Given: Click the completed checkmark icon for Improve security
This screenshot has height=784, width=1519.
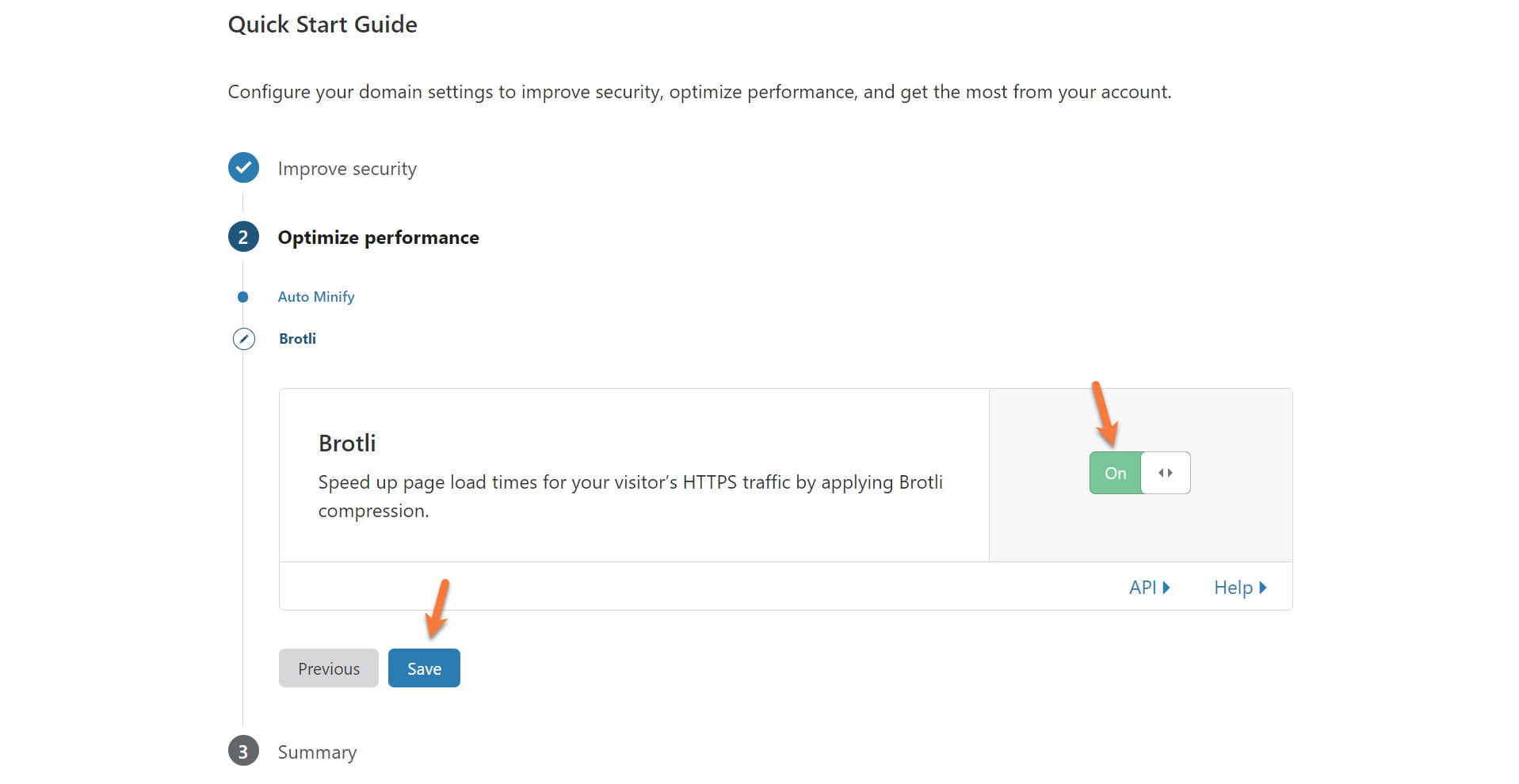Looking at the screenshot, I should [x=243, y=168].
